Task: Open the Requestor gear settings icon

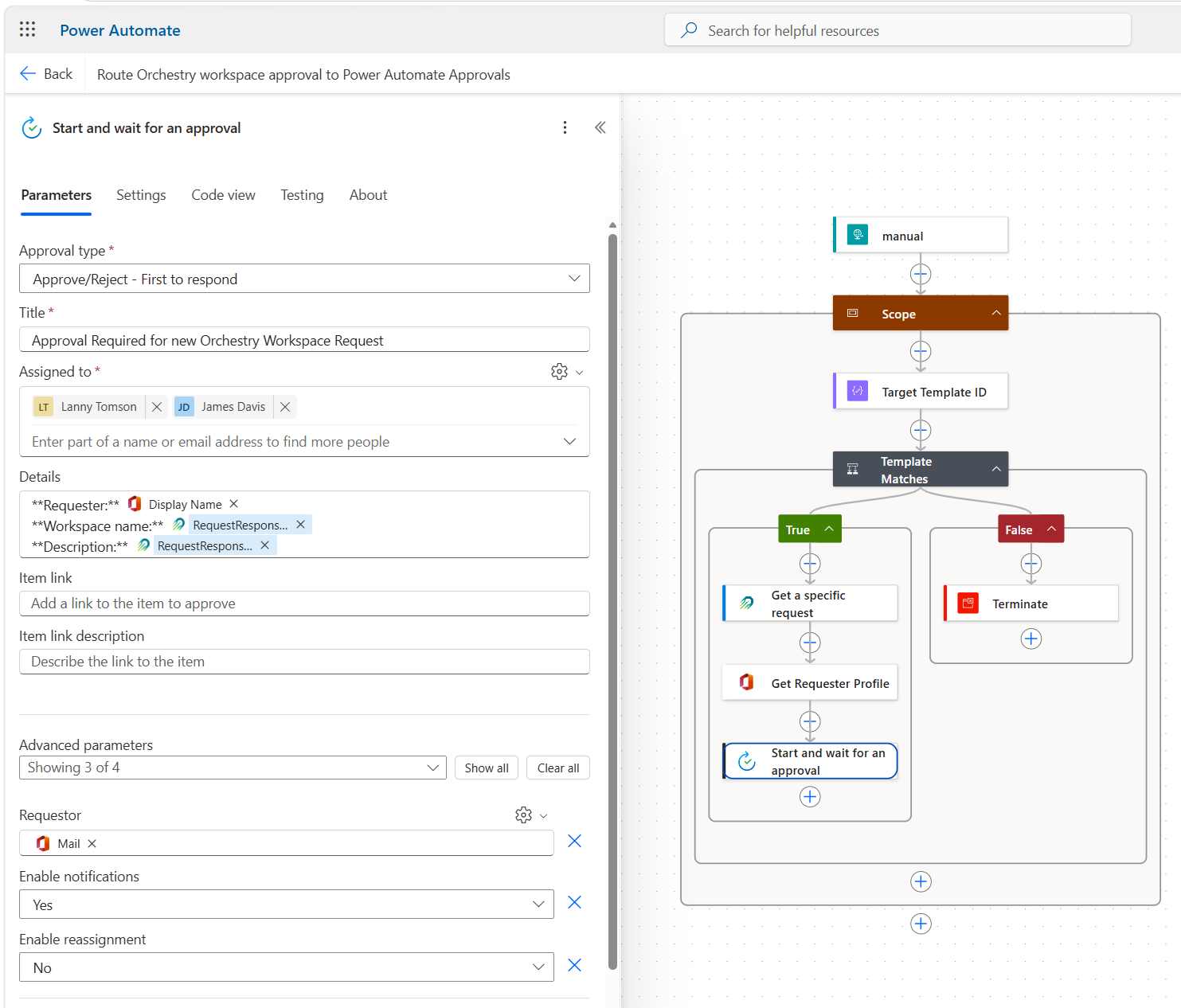Action: click(x=523, y=815)
